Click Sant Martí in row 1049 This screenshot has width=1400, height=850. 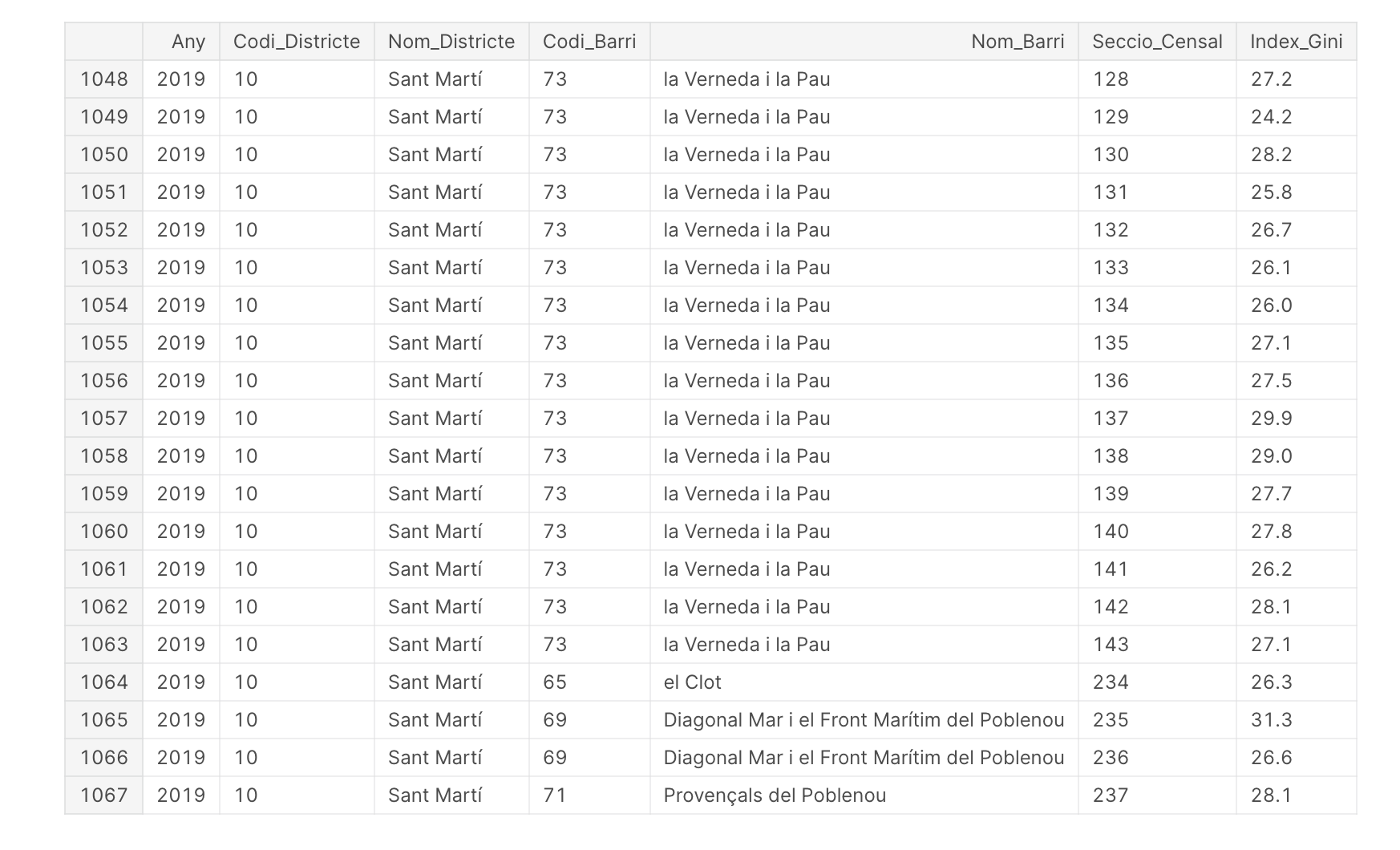(x=435, y=117)
